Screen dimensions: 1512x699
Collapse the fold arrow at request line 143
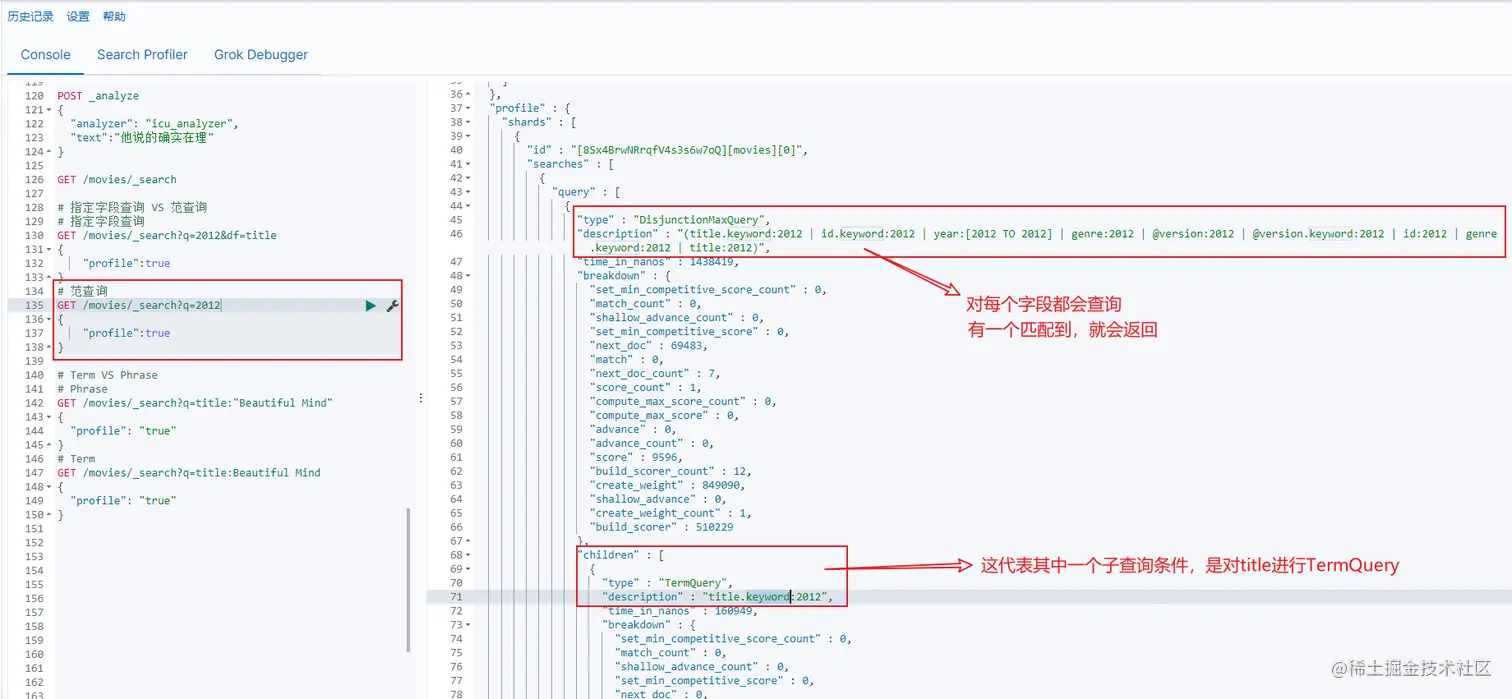pos(49,417)
